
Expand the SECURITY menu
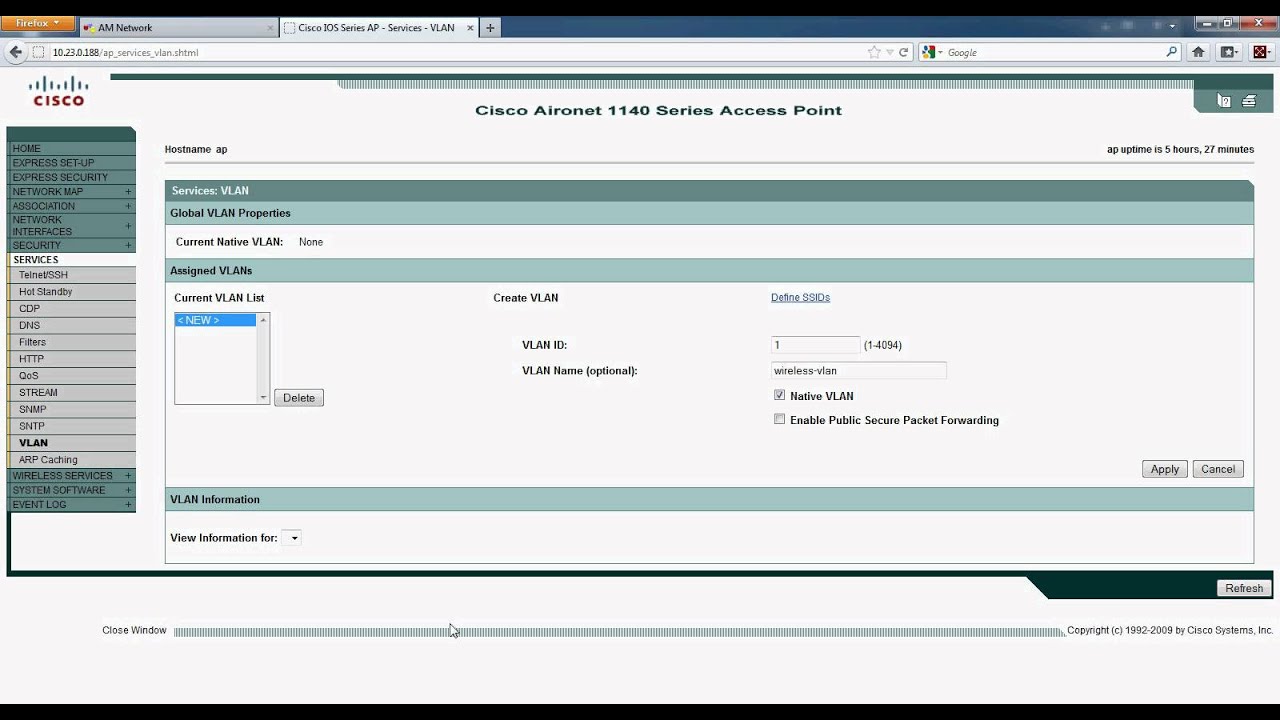(x=128, y=245)
